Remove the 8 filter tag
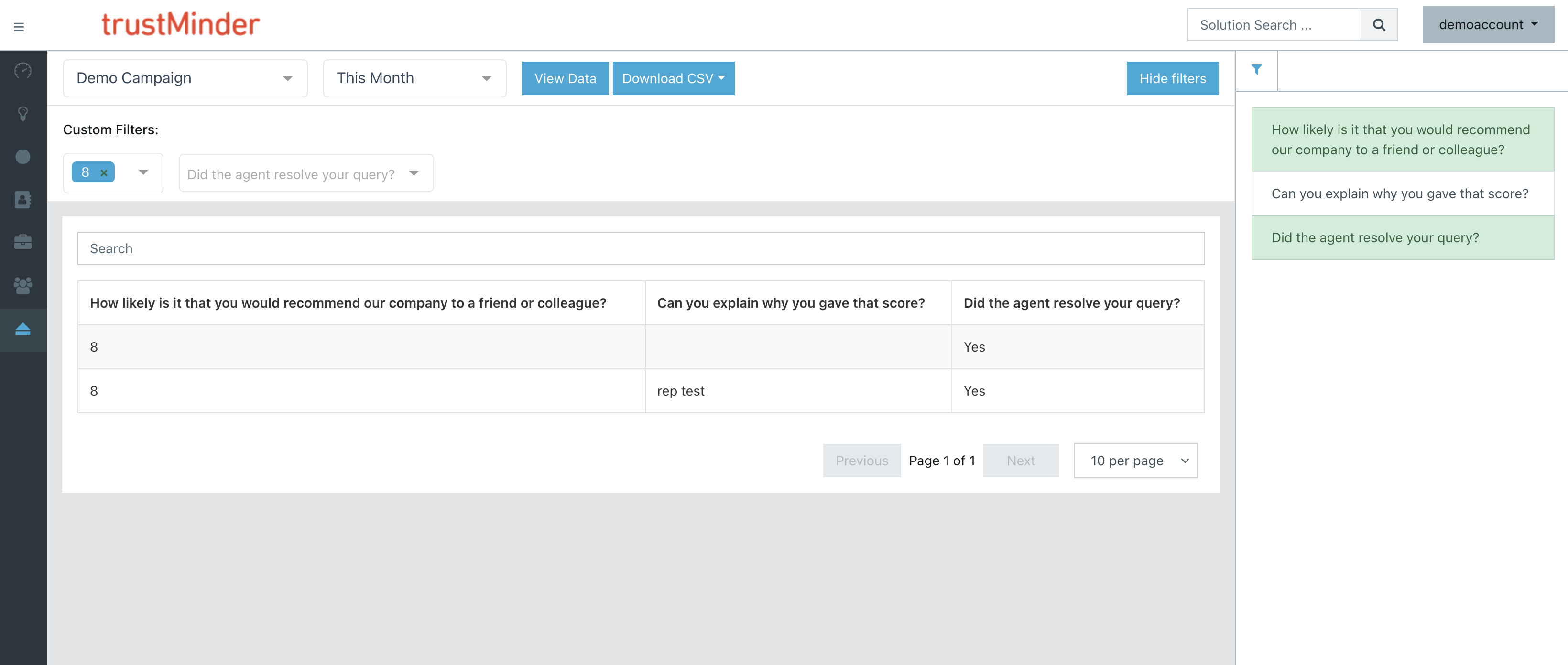 [104, 173]
